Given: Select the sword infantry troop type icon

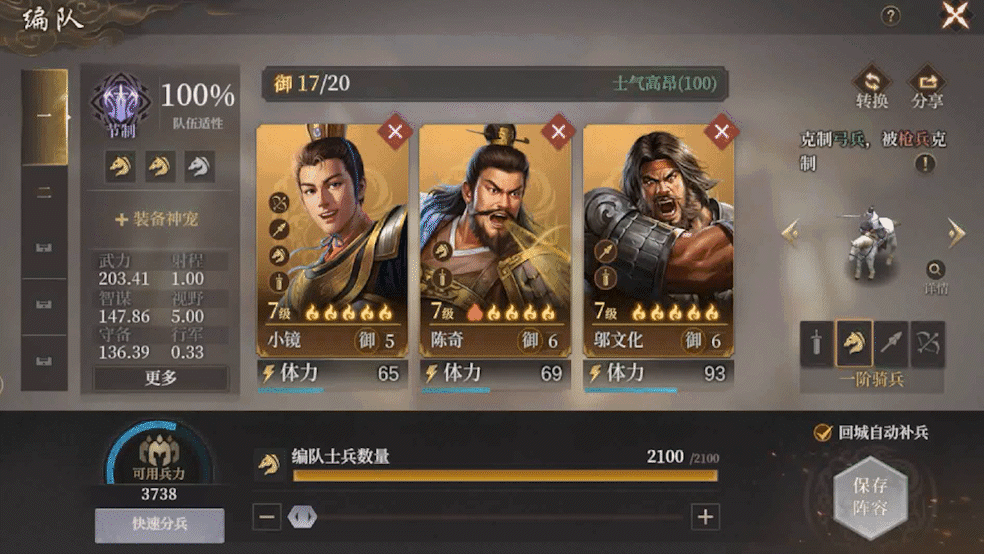Looking at the screenshot, I should point(816,343).
